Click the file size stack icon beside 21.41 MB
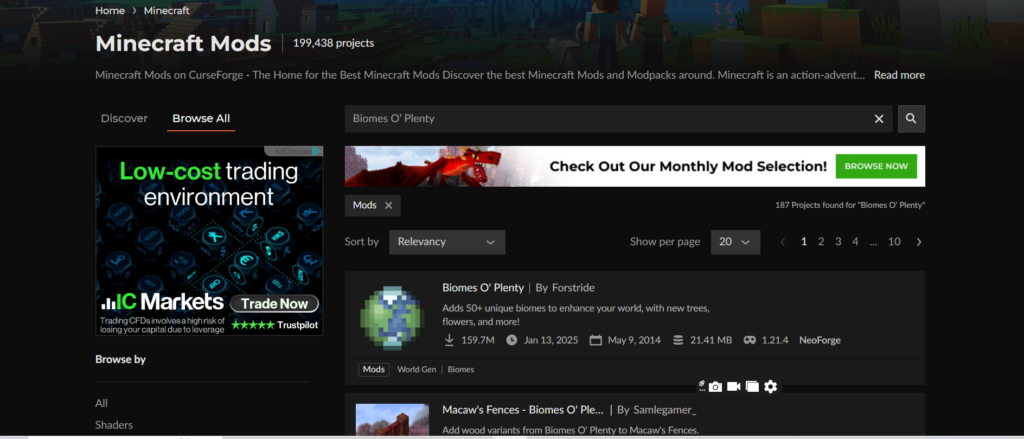Viewport: 1024px width, 439px height. pyautogui.click(x=678, y=340)
